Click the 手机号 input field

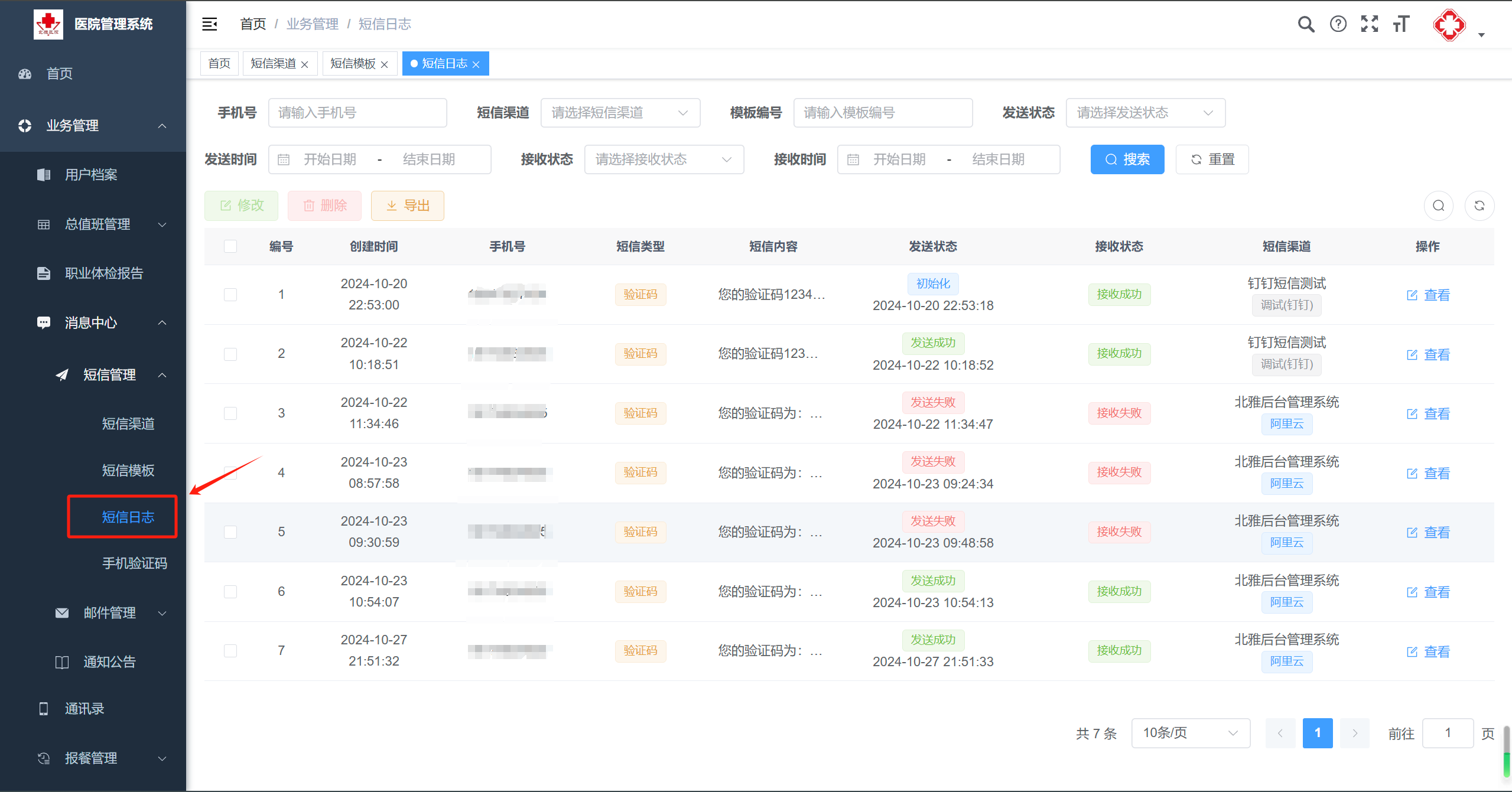point(357,113)
